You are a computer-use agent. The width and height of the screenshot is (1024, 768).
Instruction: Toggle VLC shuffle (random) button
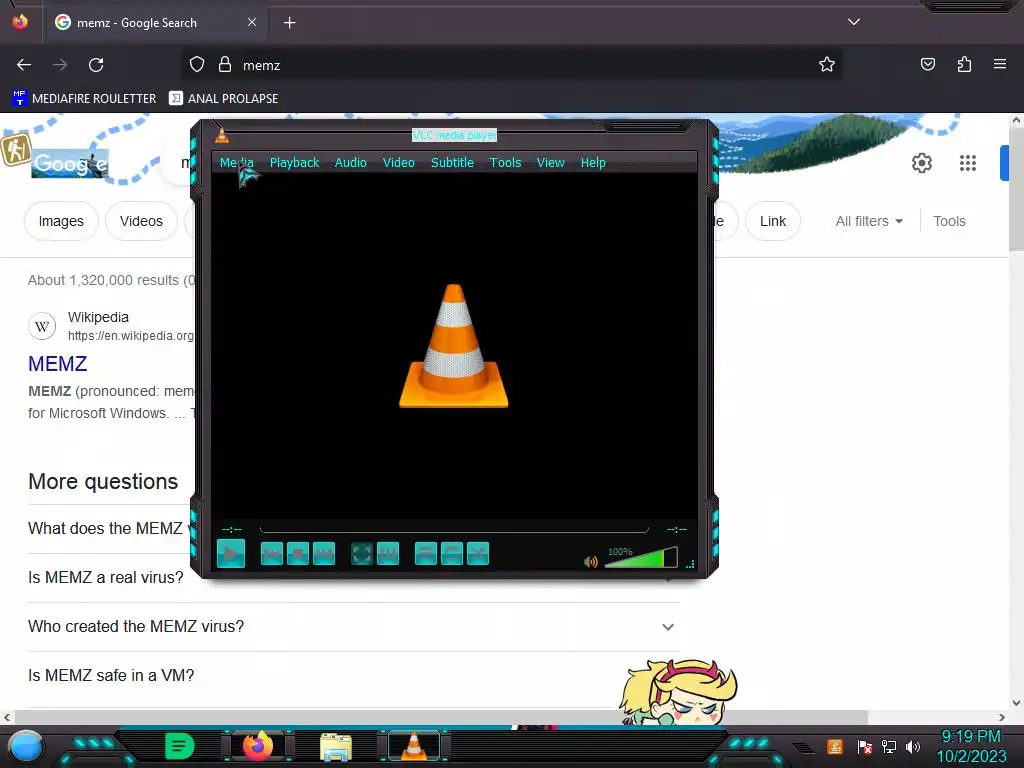tap(478, 554)
